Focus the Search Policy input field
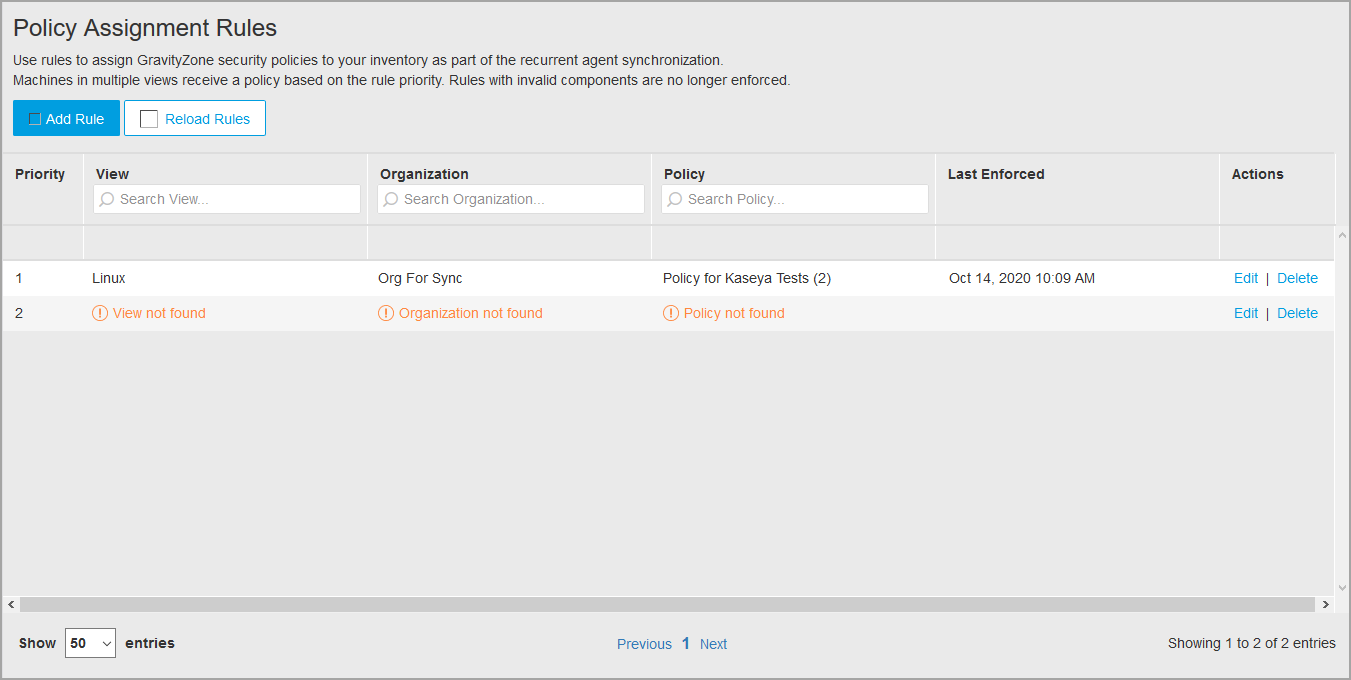Image resolution: width=1351 pixels, height=680 pixels. 804,199
